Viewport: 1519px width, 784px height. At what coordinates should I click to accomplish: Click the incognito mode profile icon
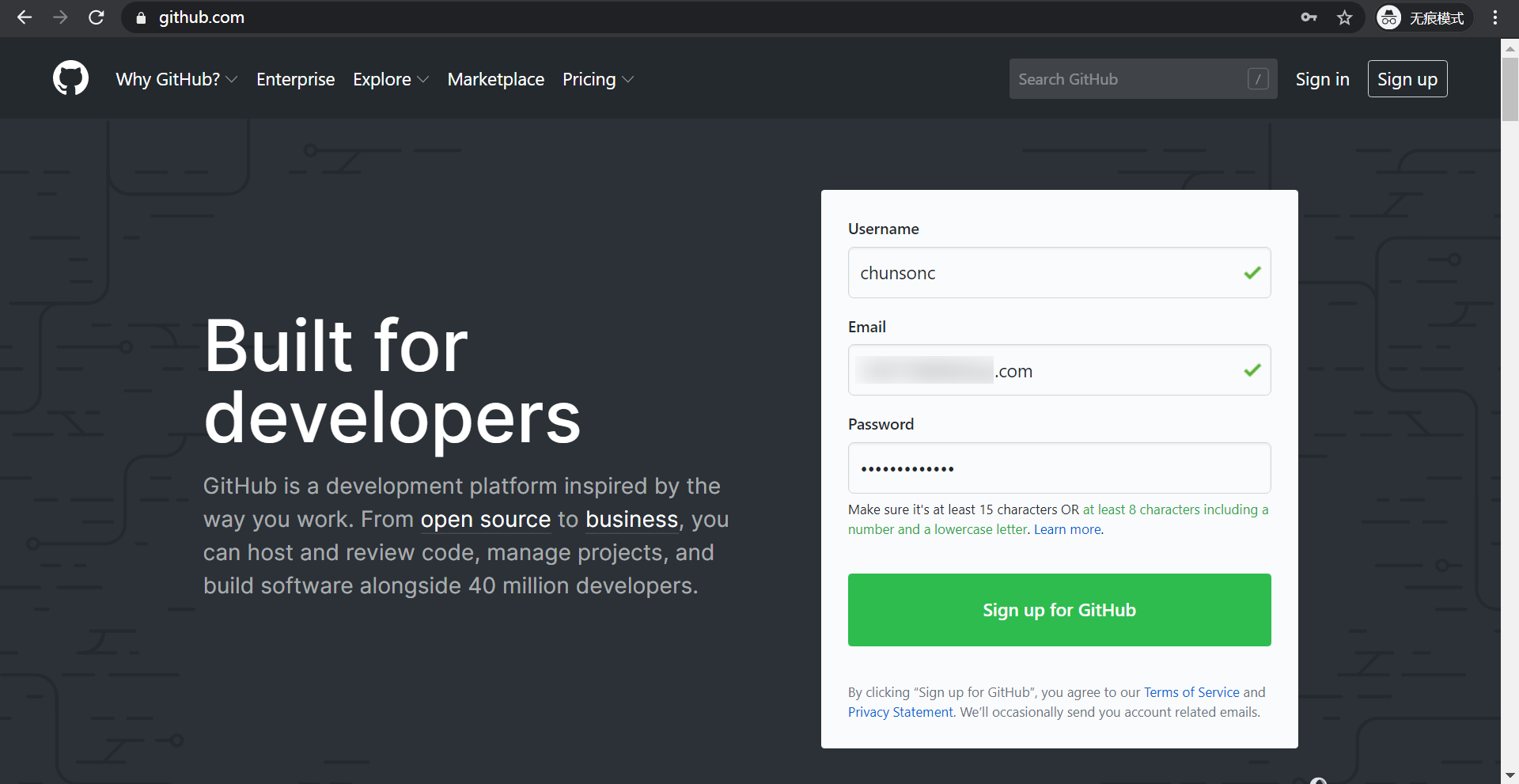coord(1389,17)
